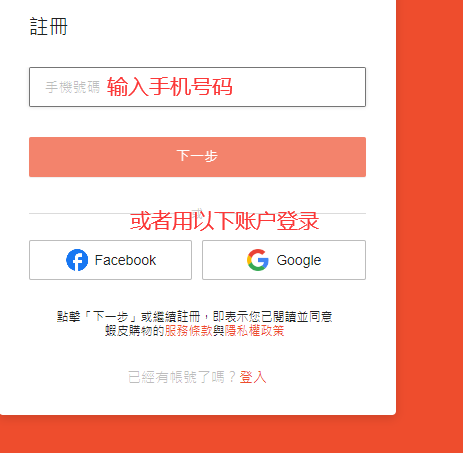
Task: Click the multicolor Google G logo
Action: click(258, 260)
